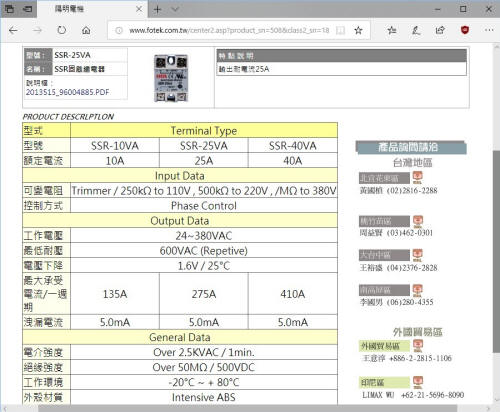Click the region label above (03)462-0301
The height and width of the screenshot is (412, 500).
coord(384,221)
